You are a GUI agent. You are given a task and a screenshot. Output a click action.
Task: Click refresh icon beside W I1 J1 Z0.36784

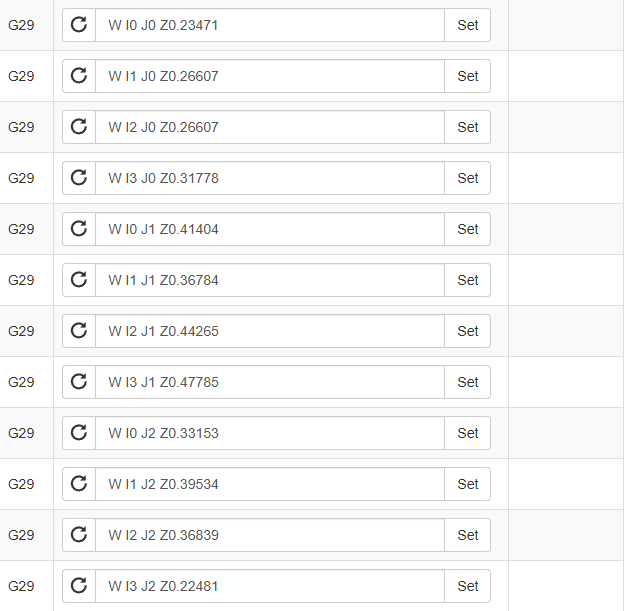[79, 280]
